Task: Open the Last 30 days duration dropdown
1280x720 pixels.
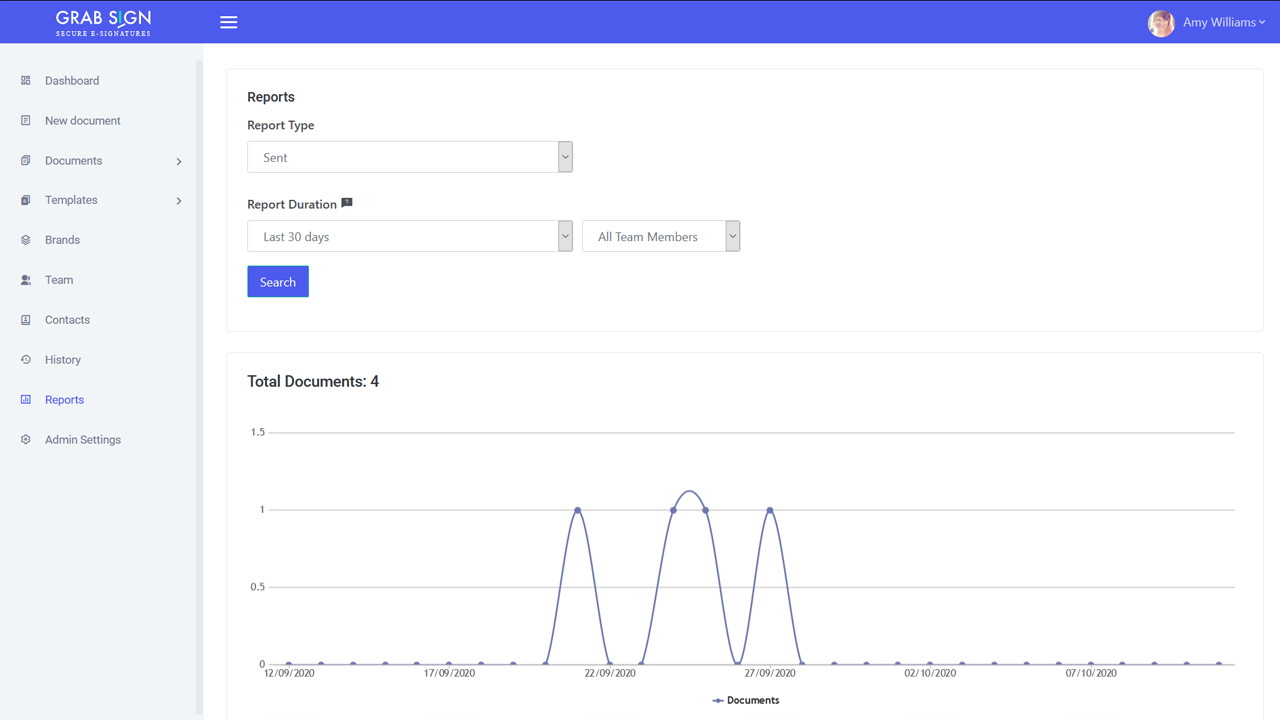Action: point(409,236)
